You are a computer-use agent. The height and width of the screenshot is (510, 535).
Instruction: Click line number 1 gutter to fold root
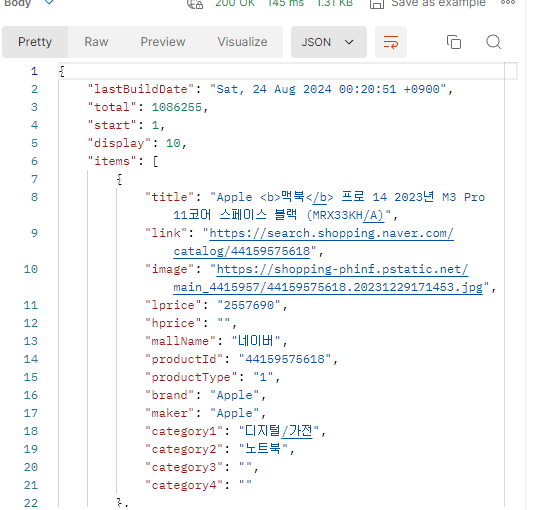(x=34, y=71)
